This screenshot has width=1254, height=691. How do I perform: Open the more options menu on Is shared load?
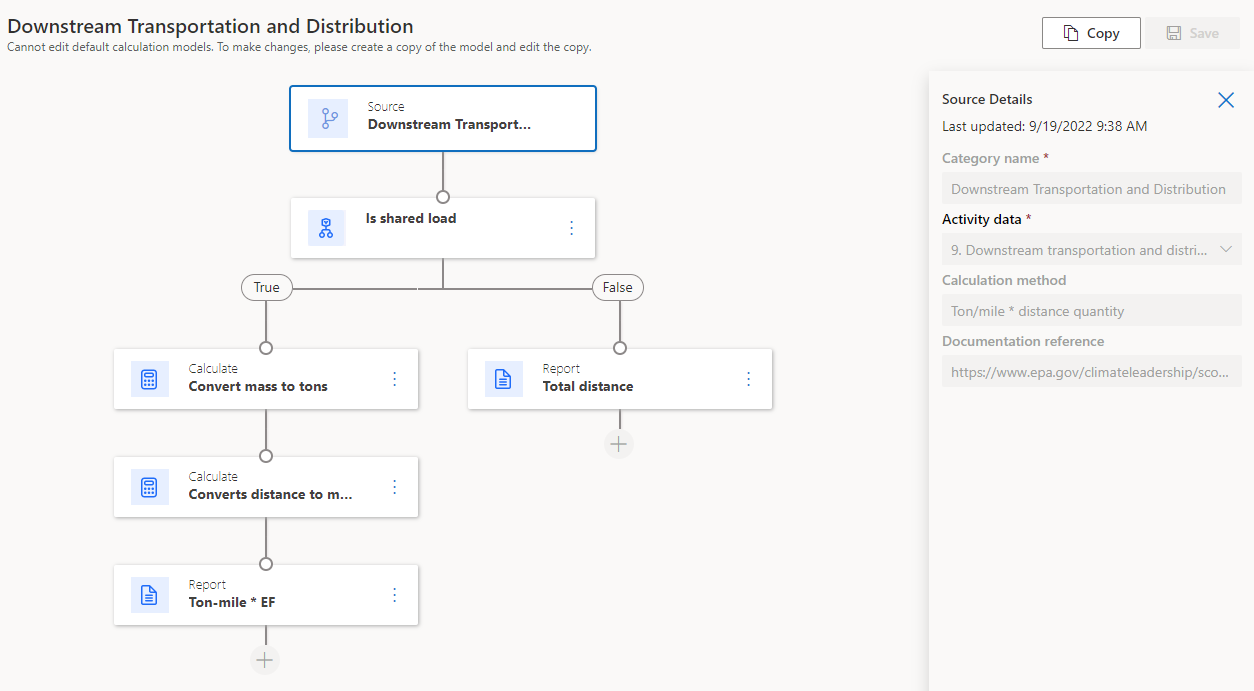click(572, 228)
